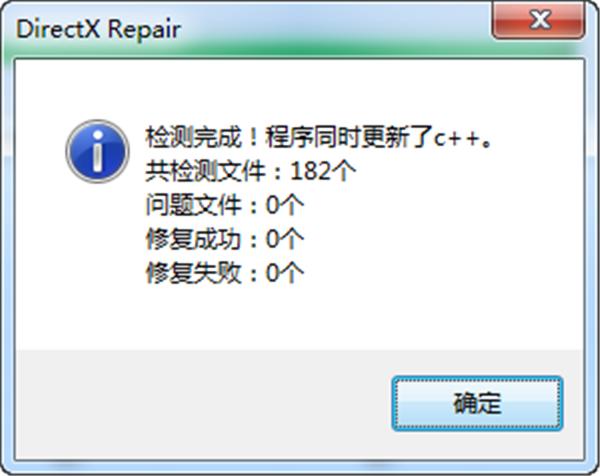Screen dimensions: 600x476
Task: Click the DirectX Repair title text
Action: coord(98,29)
